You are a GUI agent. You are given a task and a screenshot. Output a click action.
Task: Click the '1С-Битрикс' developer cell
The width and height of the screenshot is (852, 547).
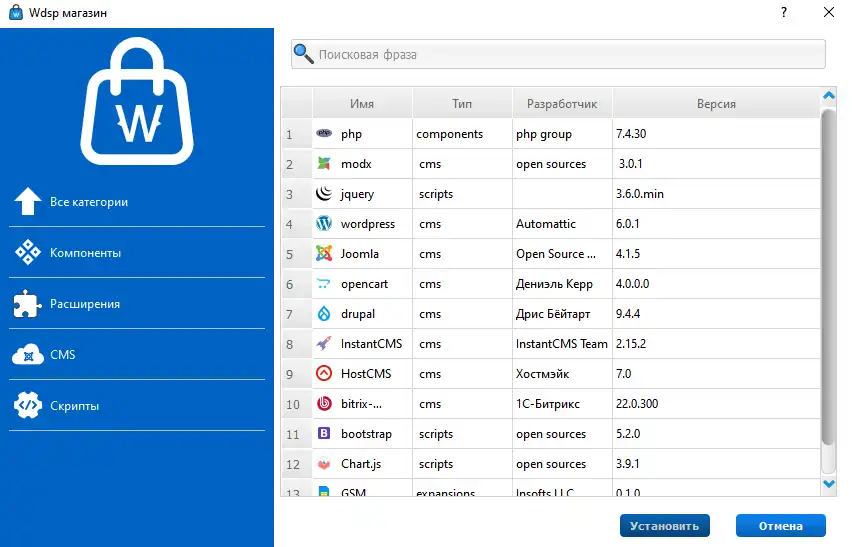(562, 404)
